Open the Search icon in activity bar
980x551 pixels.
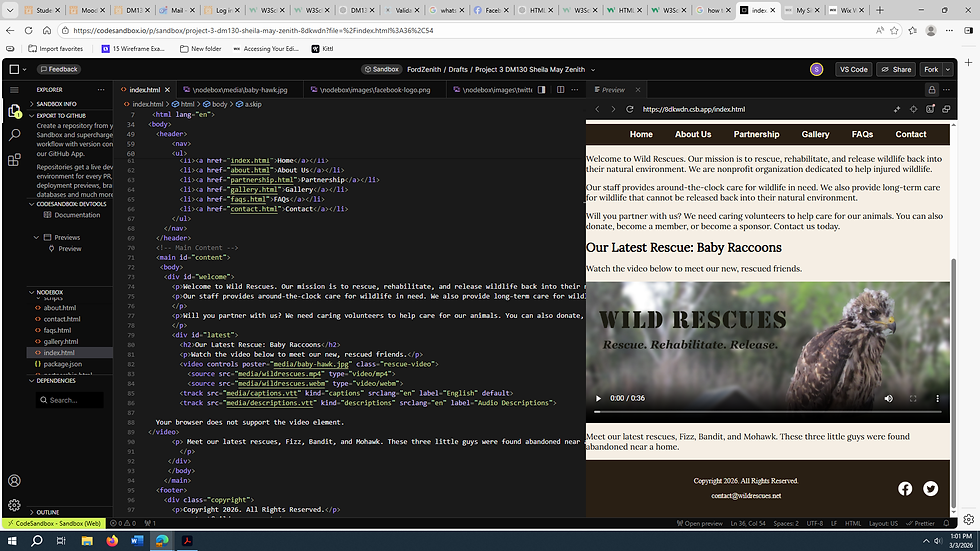tap(14, 135)
